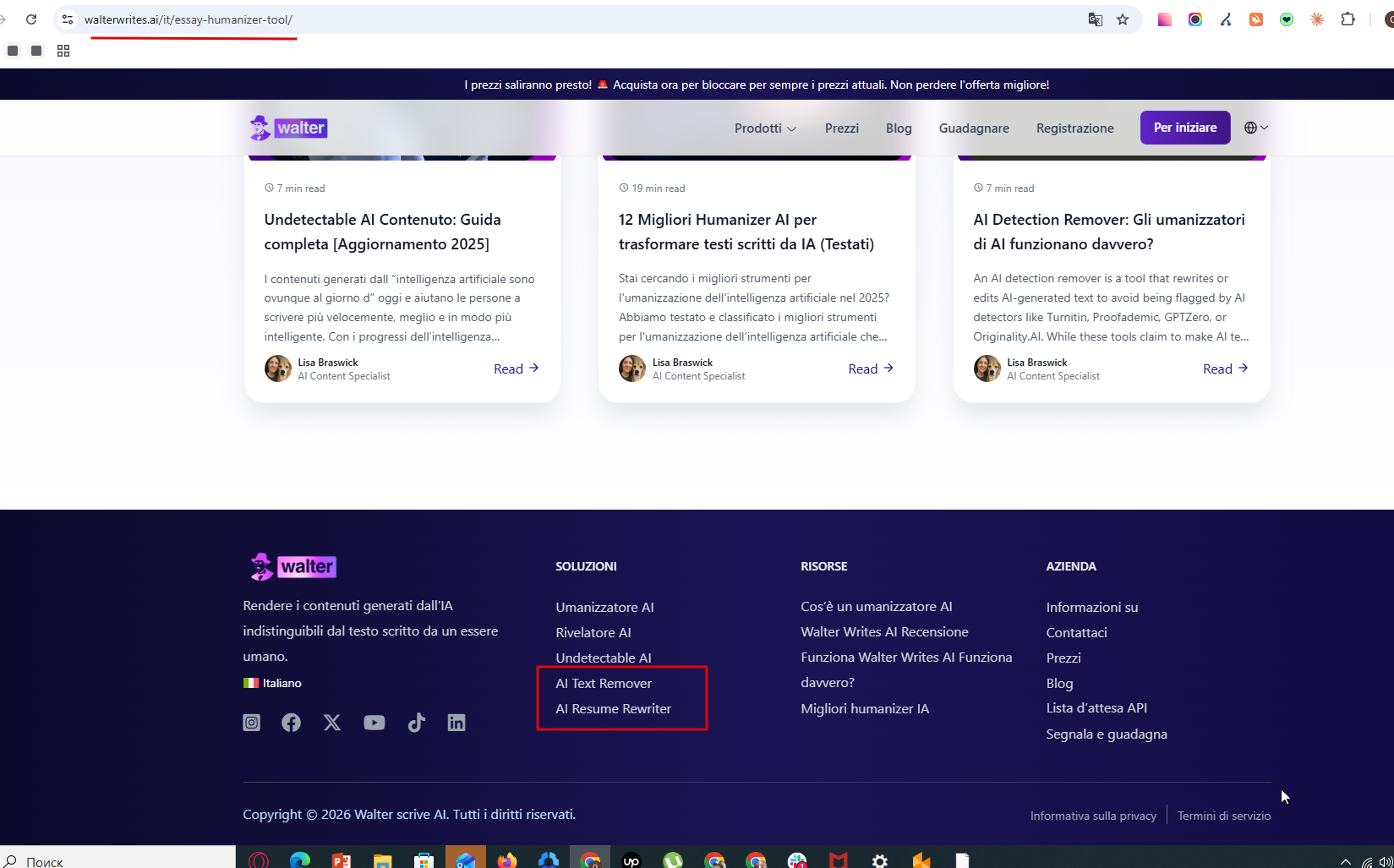The image size is (1394, 868).
Task: Open the apps grid icon in bookmarks bar
Action: [63, 51]
